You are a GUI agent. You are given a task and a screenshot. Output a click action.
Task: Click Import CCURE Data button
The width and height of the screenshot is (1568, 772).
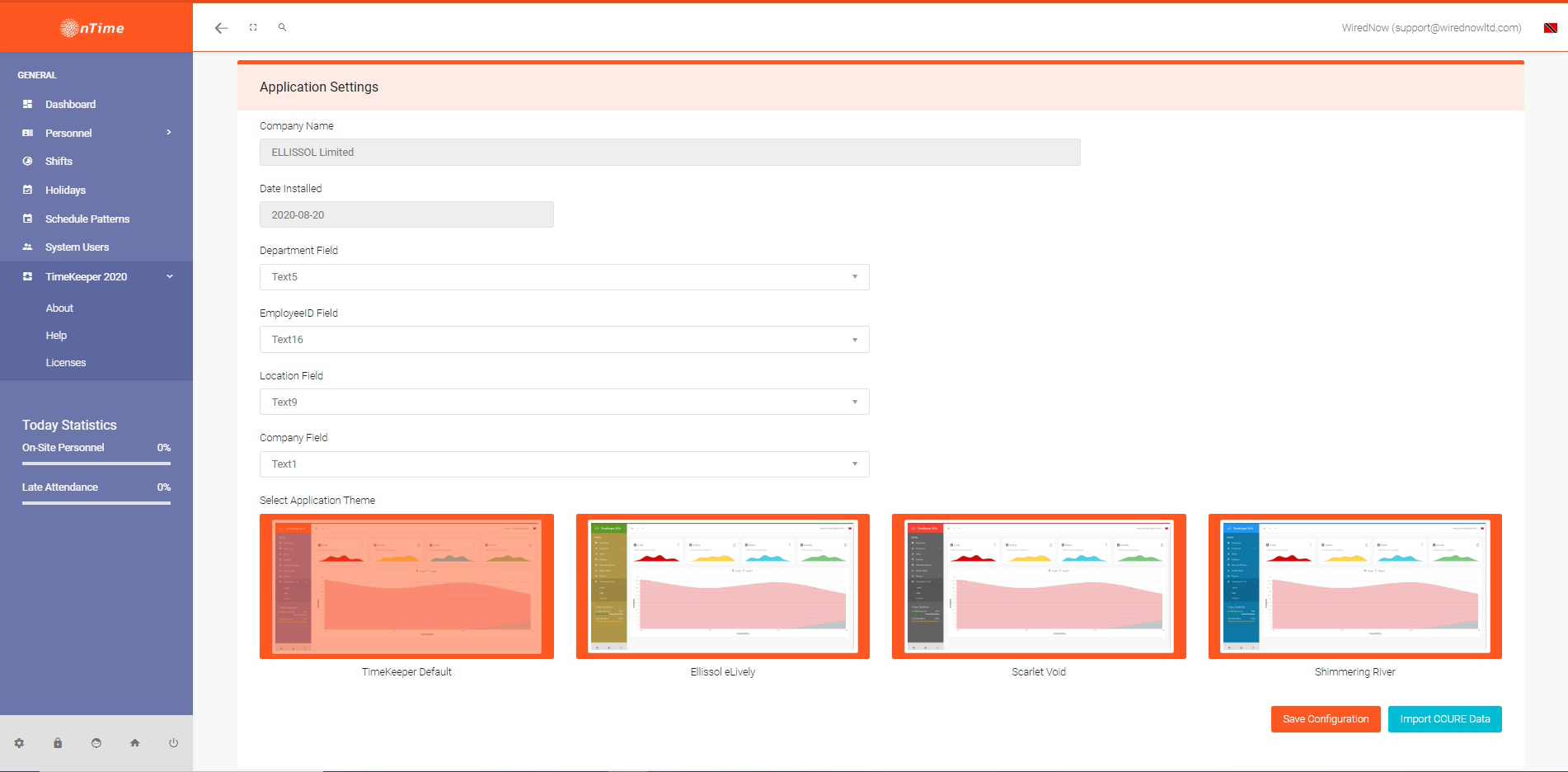click(x=1444, y=719)
